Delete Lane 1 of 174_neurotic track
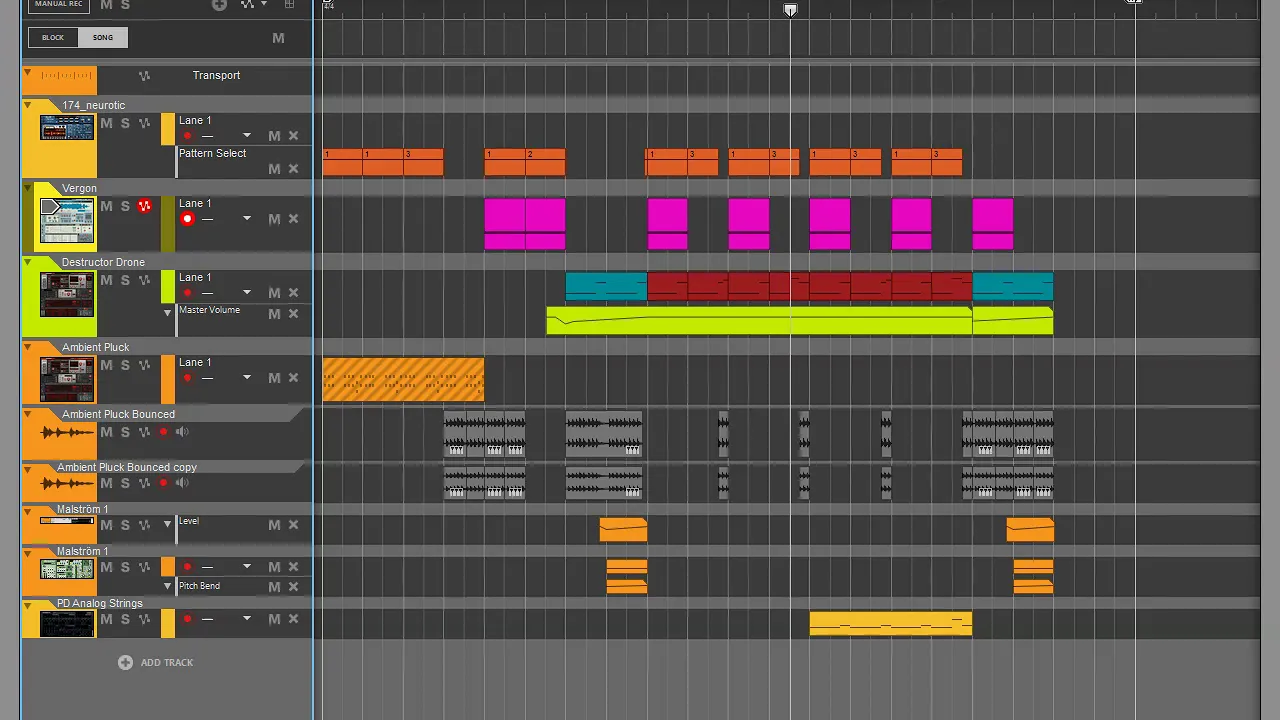 point(293,136)
